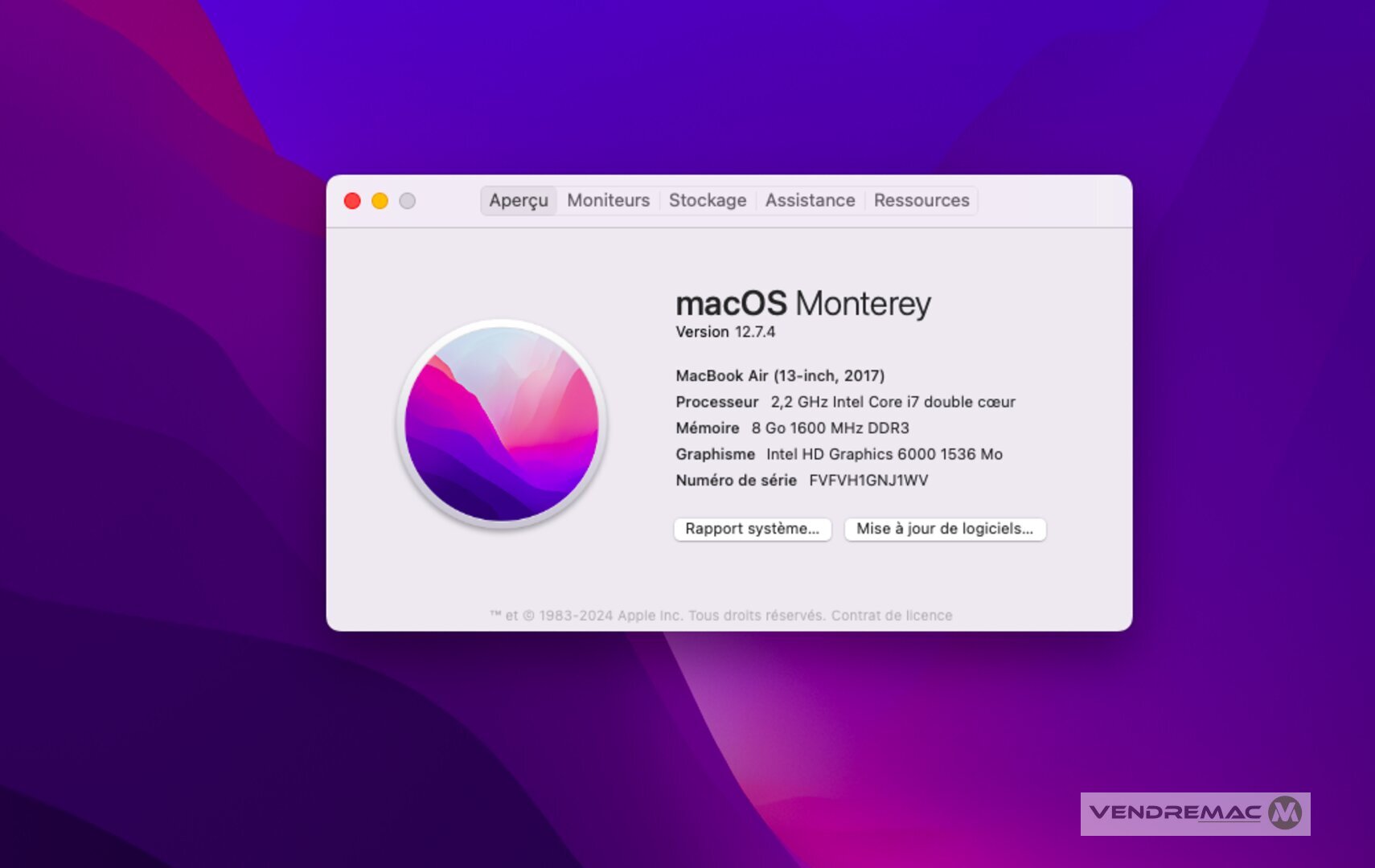
Task: Click the Vendremac round M logo
Action: 1284,813
